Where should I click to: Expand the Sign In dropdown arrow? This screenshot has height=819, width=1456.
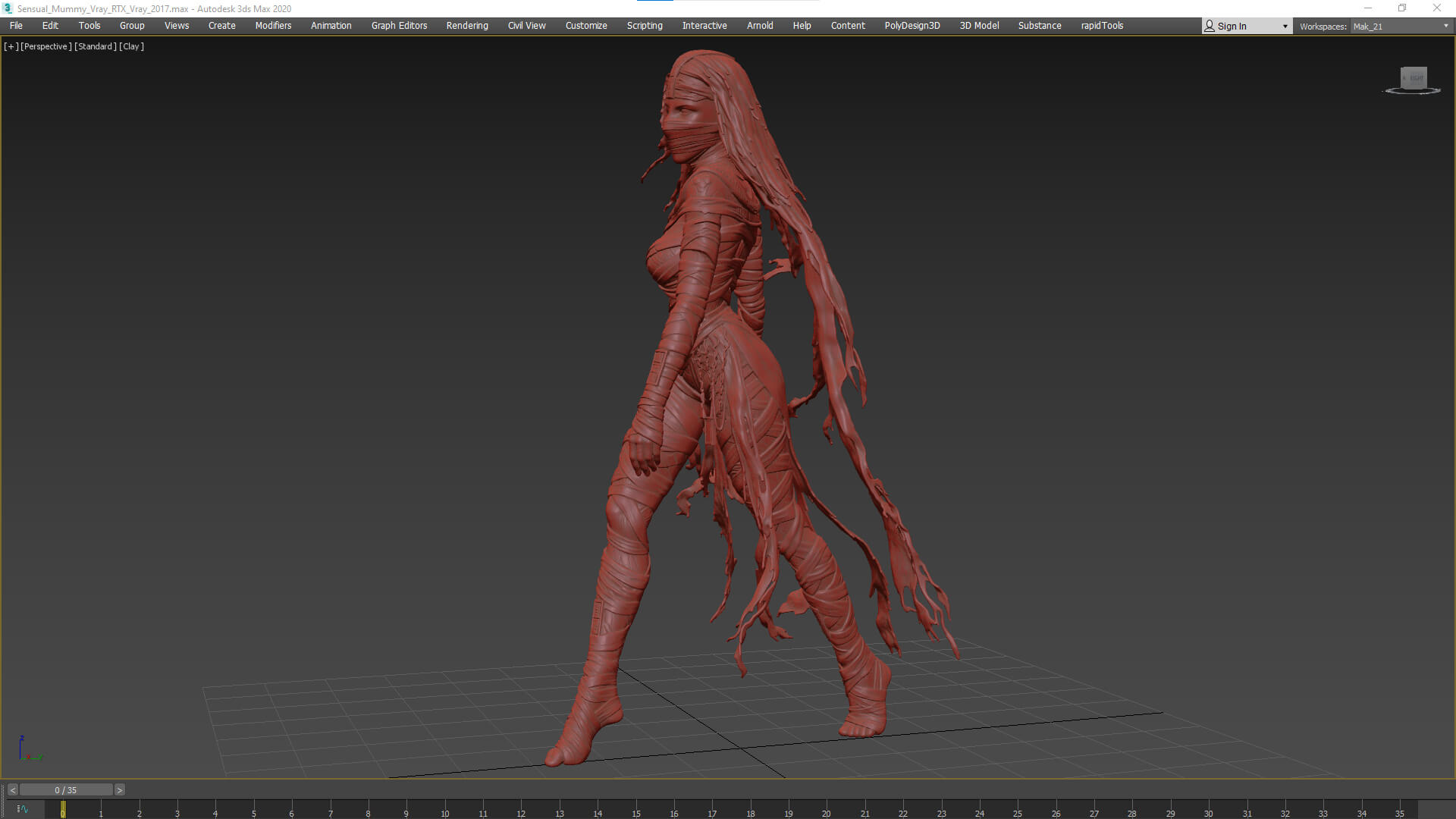pyautogui.click(x=1285, y=27)
